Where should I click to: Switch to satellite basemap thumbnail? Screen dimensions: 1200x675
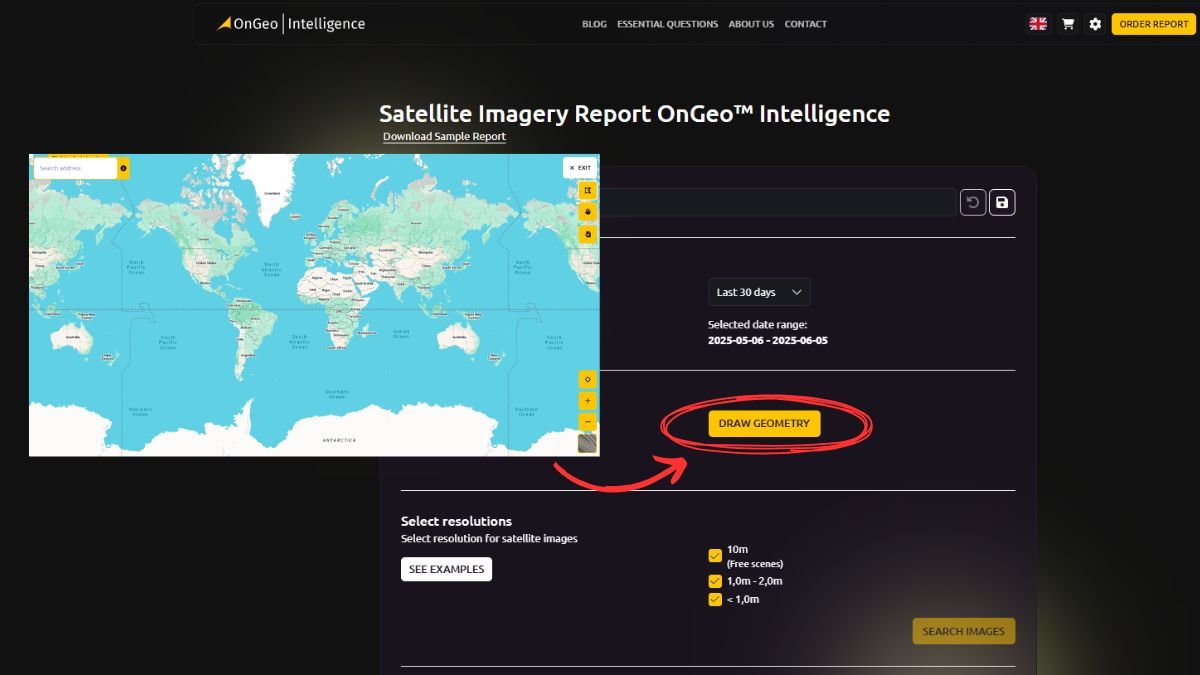[x=587, y=444]
